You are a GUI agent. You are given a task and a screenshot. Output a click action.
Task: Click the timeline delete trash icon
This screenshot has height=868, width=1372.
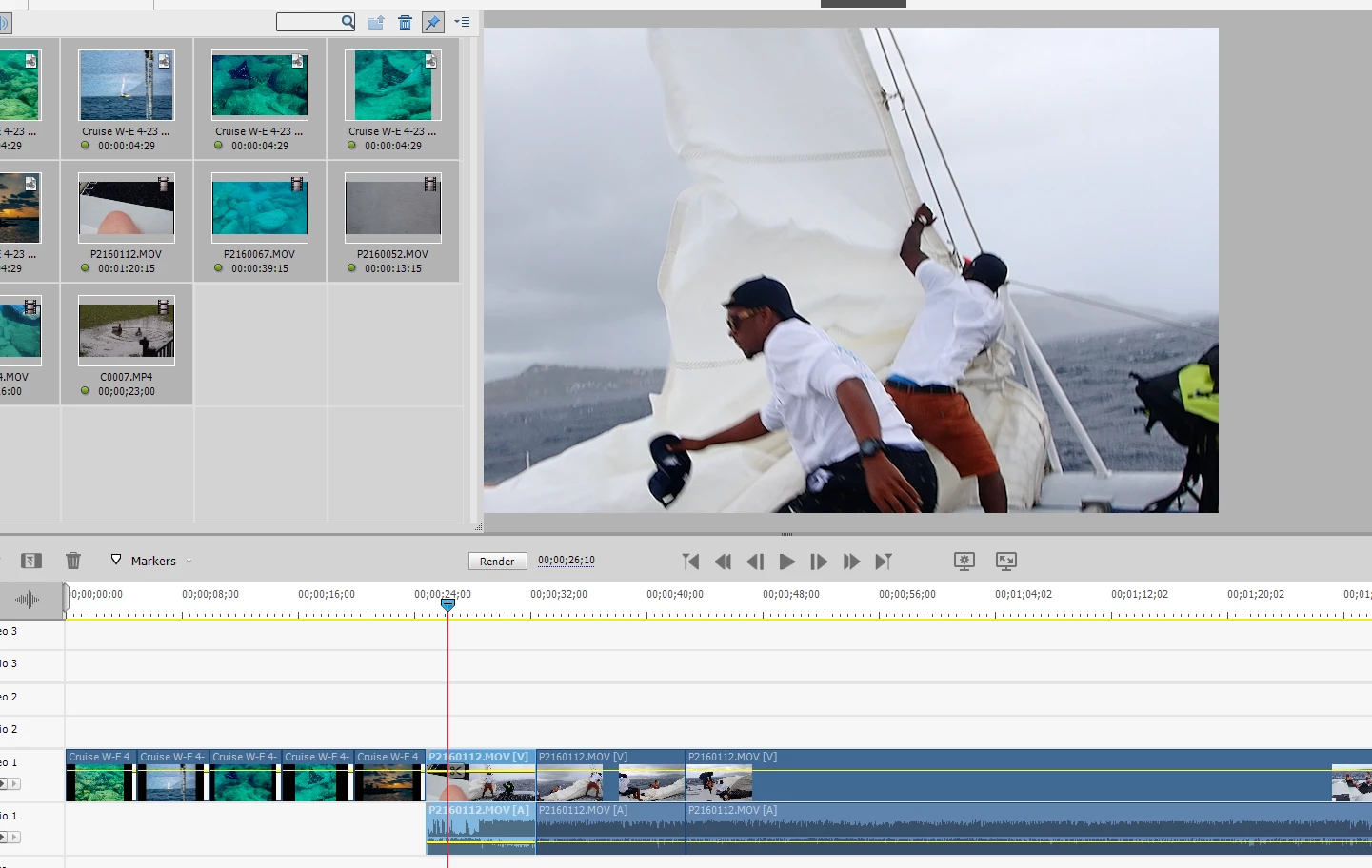[x=73, y=561]
